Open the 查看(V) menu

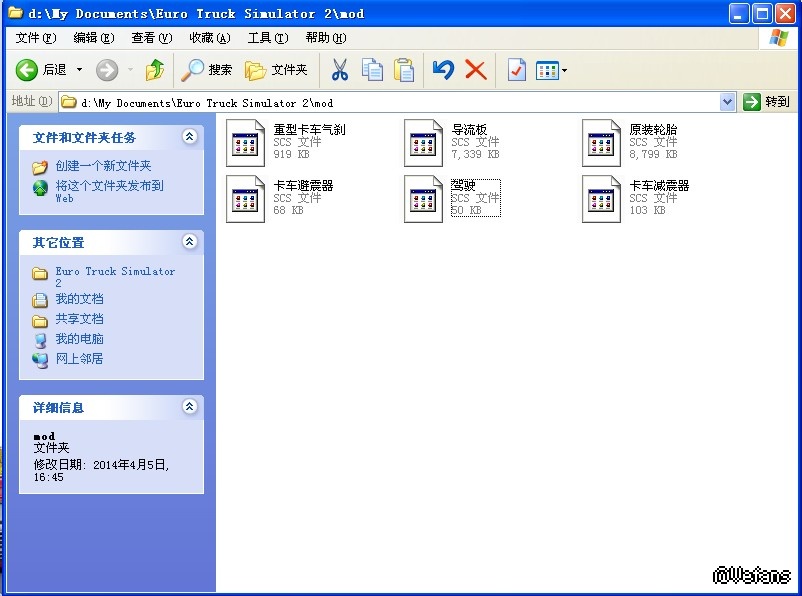151,38
